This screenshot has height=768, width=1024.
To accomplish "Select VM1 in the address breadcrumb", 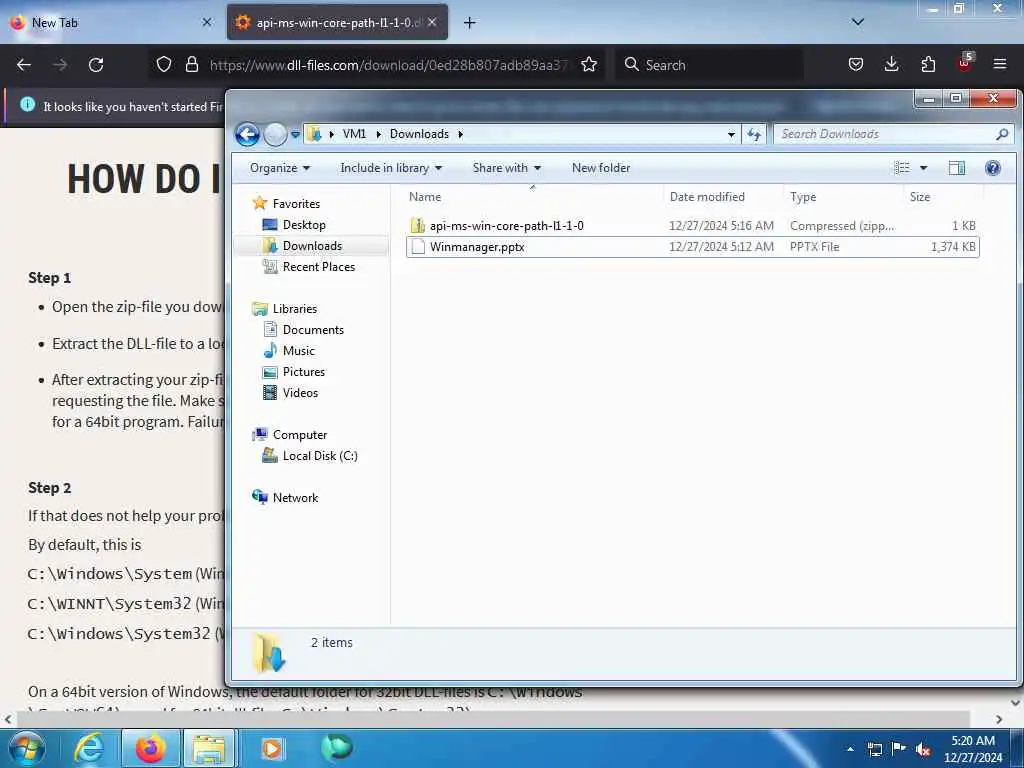I will coord(354,134).
